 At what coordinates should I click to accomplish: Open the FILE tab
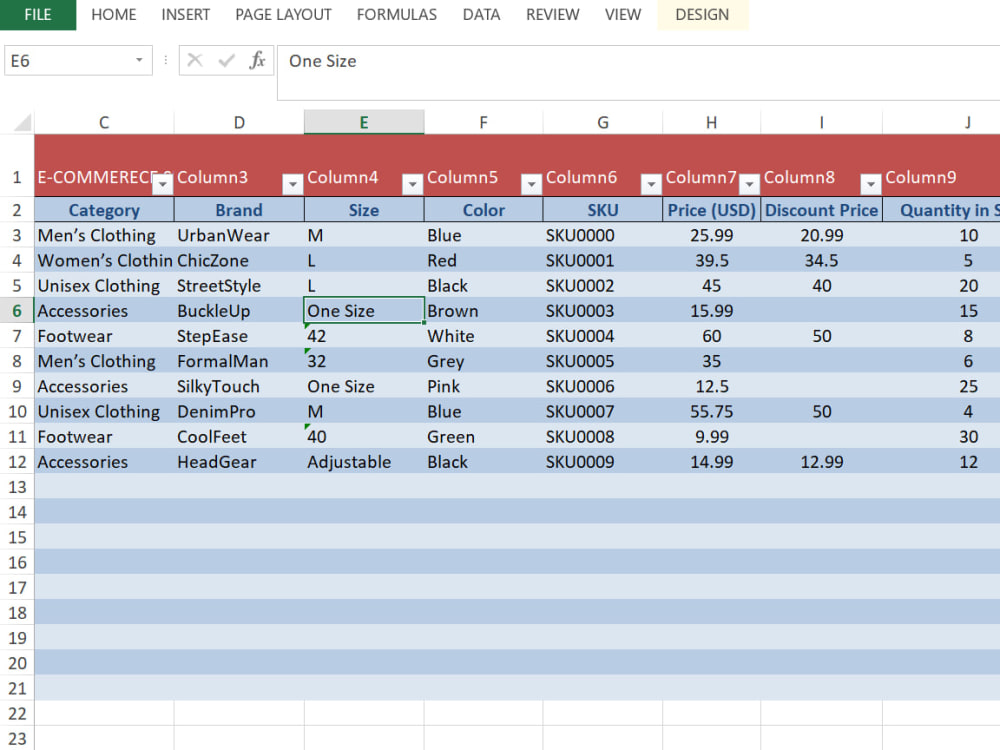point(38,15)
